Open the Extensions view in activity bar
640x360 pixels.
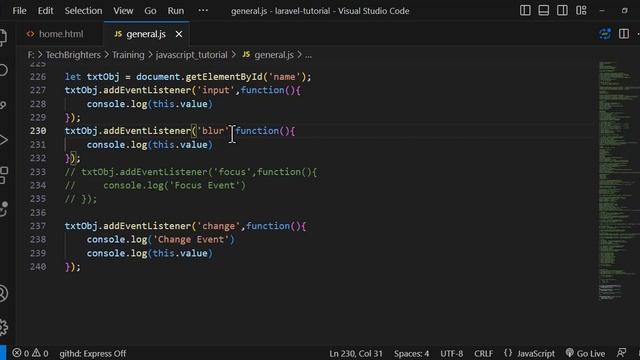(3, 175)
